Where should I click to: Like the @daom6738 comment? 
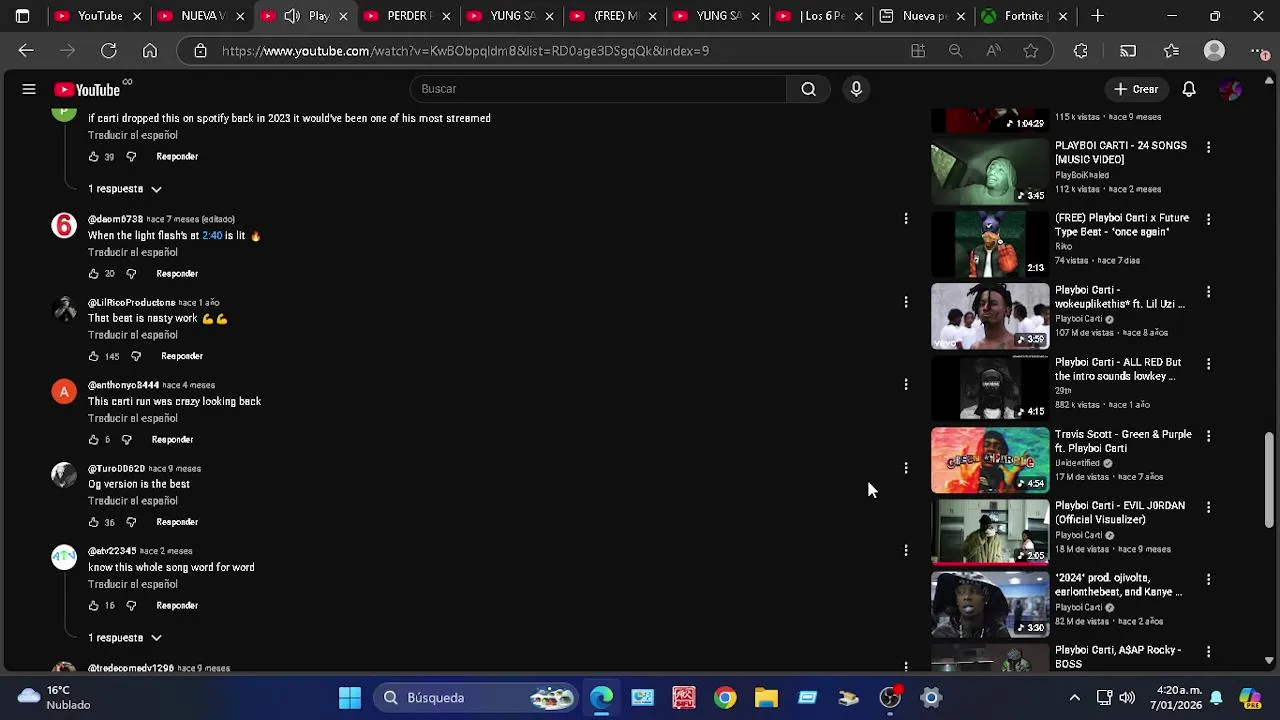93,273
